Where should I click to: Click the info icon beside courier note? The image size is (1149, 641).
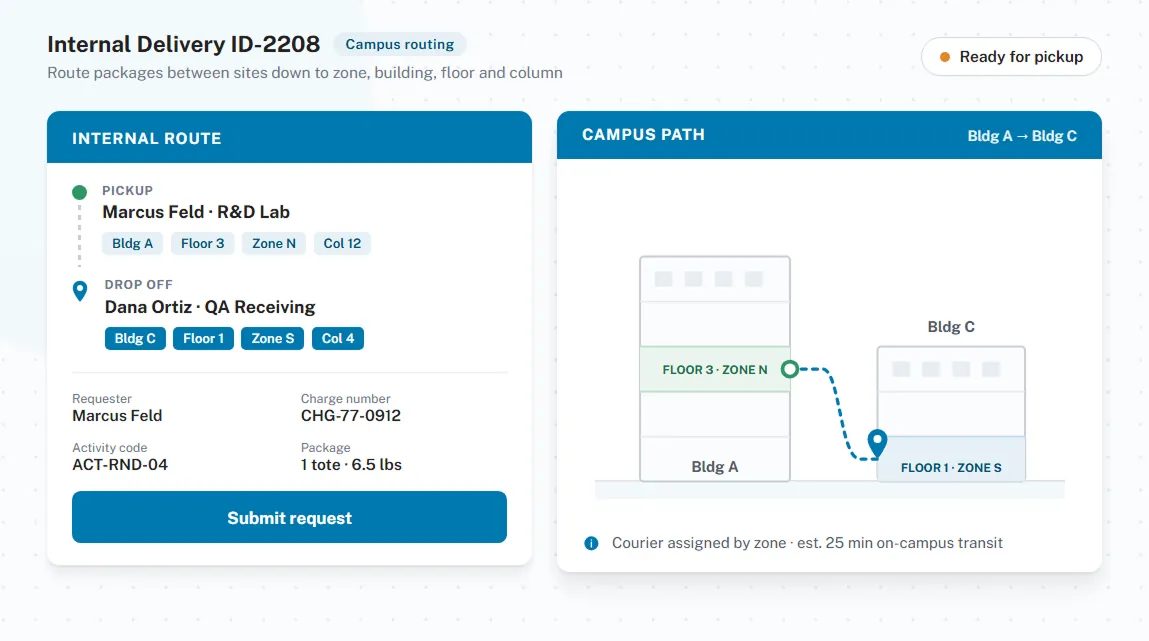(x=591, y=544)
